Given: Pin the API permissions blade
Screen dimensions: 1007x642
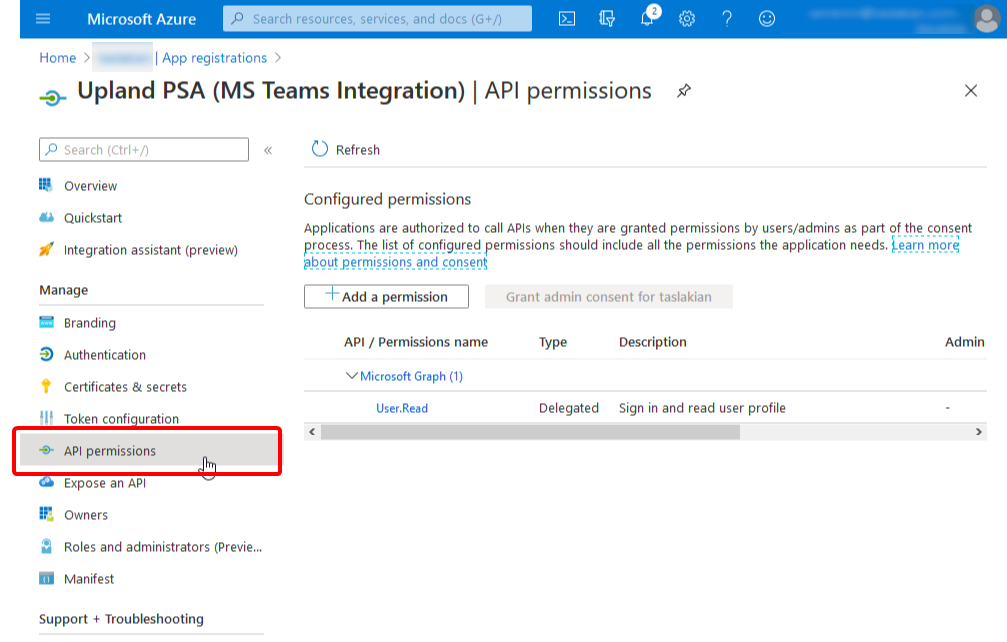Looking at the screenshot, I should tap(684, 91).
